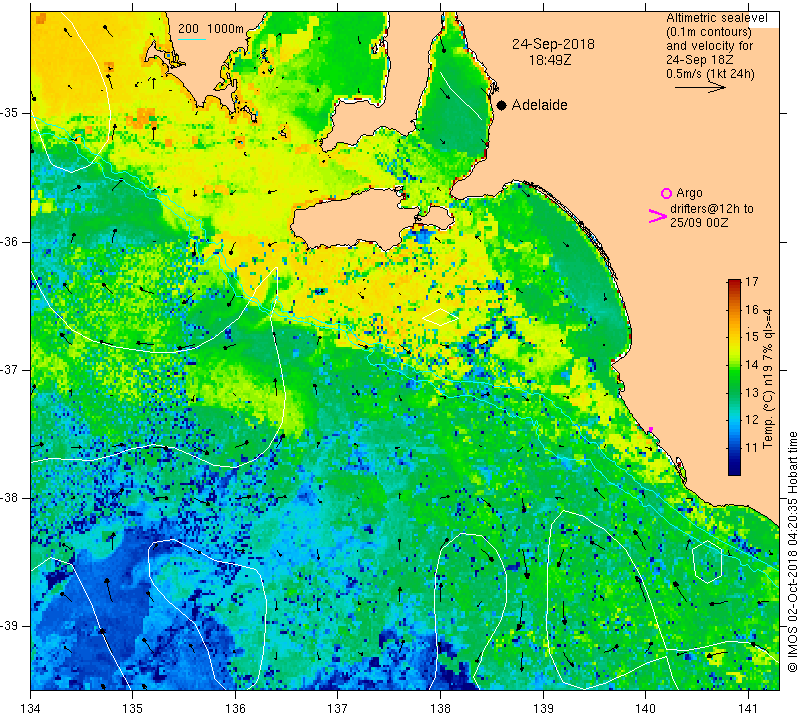Image resolution: width=800 pixels, height=720 pixels.
Task: Click the 11 value on the temperature scale
Action: (x=752, y=448)
